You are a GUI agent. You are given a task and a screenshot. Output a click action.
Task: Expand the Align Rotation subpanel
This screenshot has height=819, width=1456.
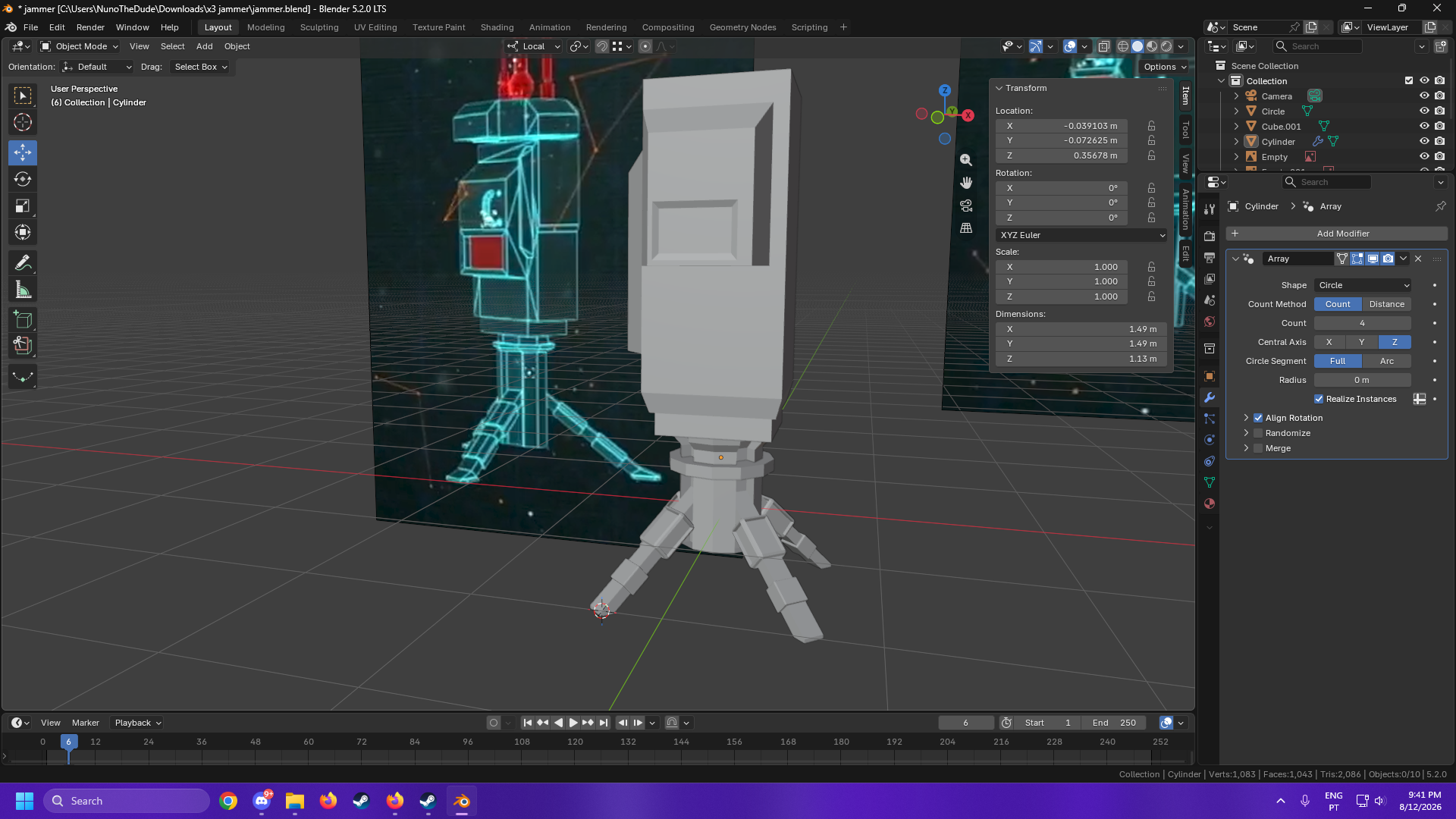tap(1246, 418)
